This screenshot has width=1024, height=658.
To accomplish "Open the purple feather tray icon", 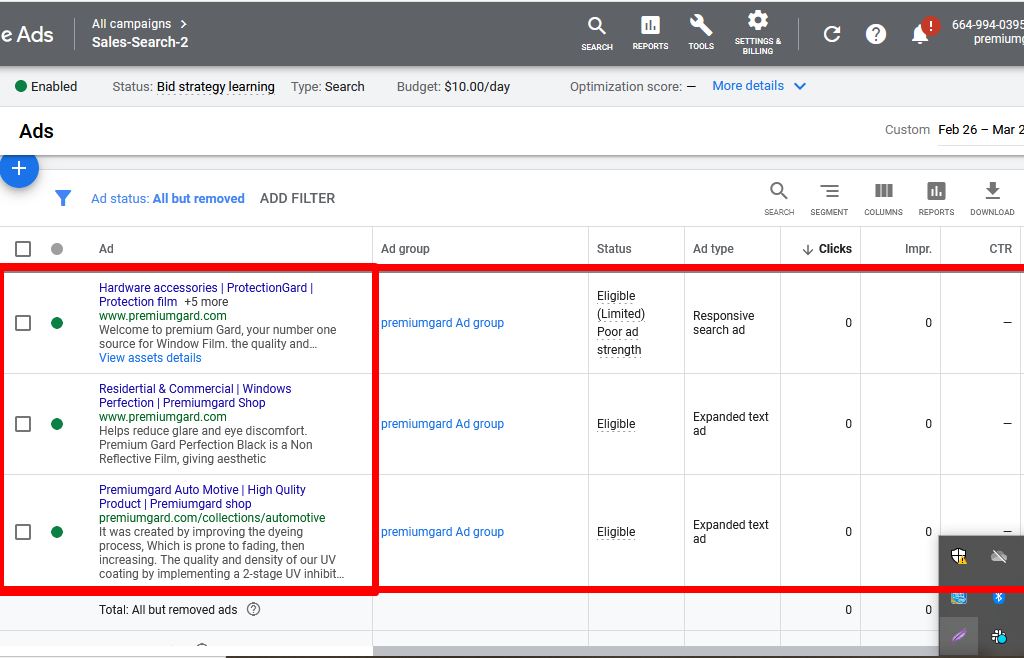I will coord(959,636).
